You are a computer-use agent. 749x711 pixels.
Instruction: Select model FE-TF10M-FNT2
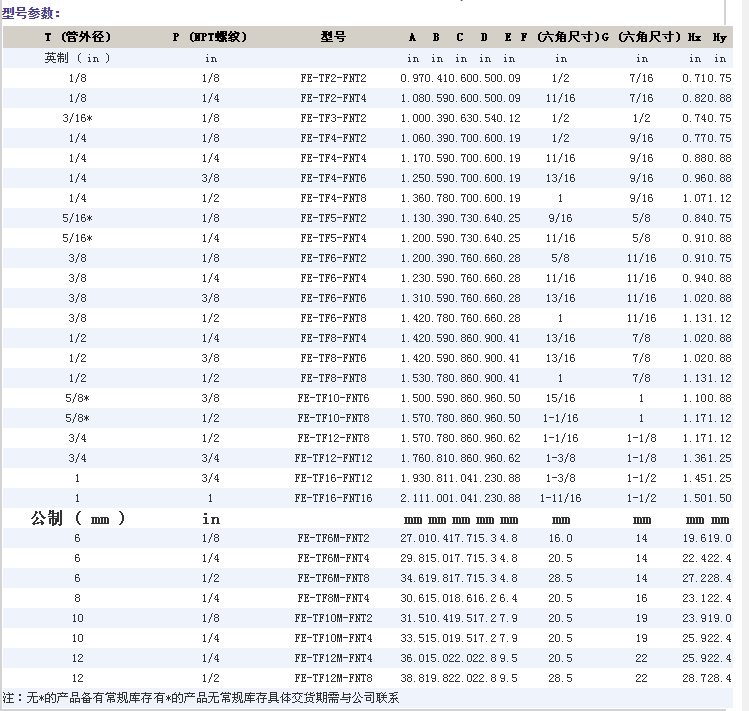point(333,619)
